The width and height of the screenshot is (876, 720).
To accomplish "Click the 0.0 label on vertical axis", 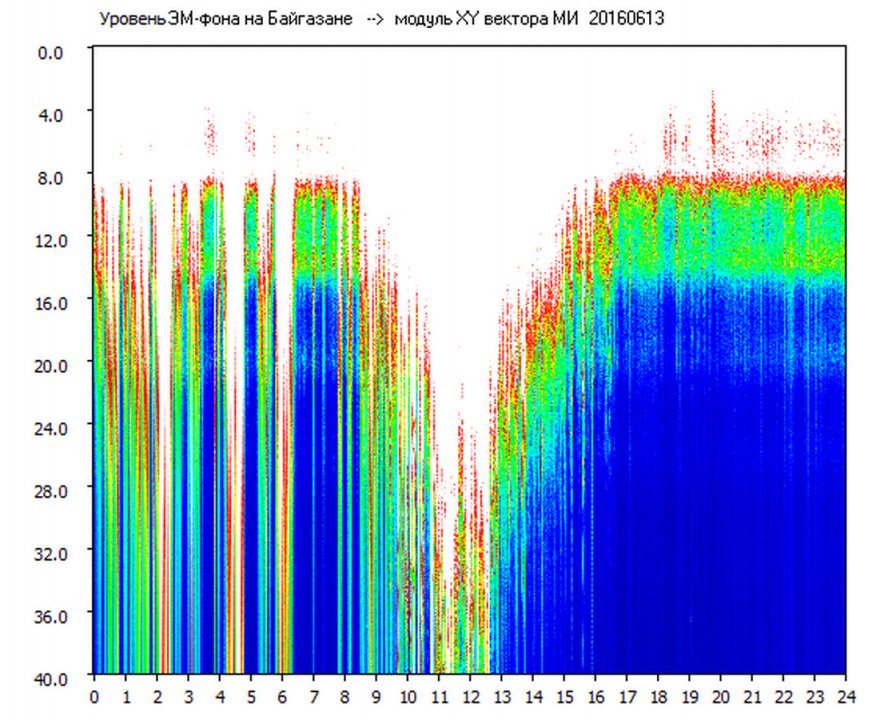I will (50, 53).
